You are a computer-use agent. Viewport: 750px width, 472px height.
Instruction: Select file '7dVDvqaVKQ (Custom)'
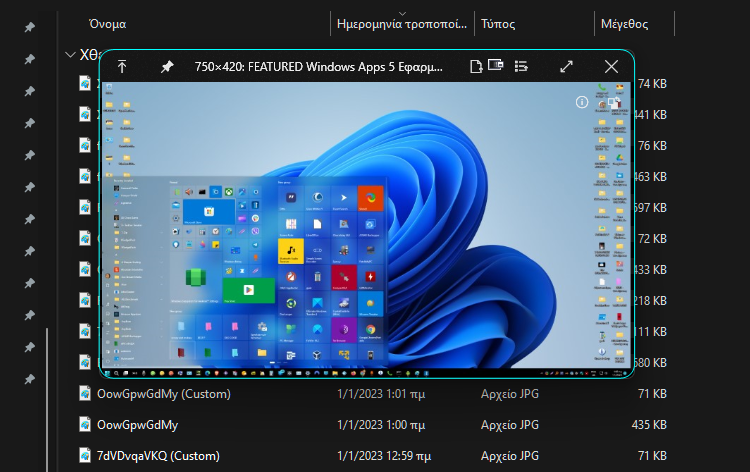pos(158,456)
